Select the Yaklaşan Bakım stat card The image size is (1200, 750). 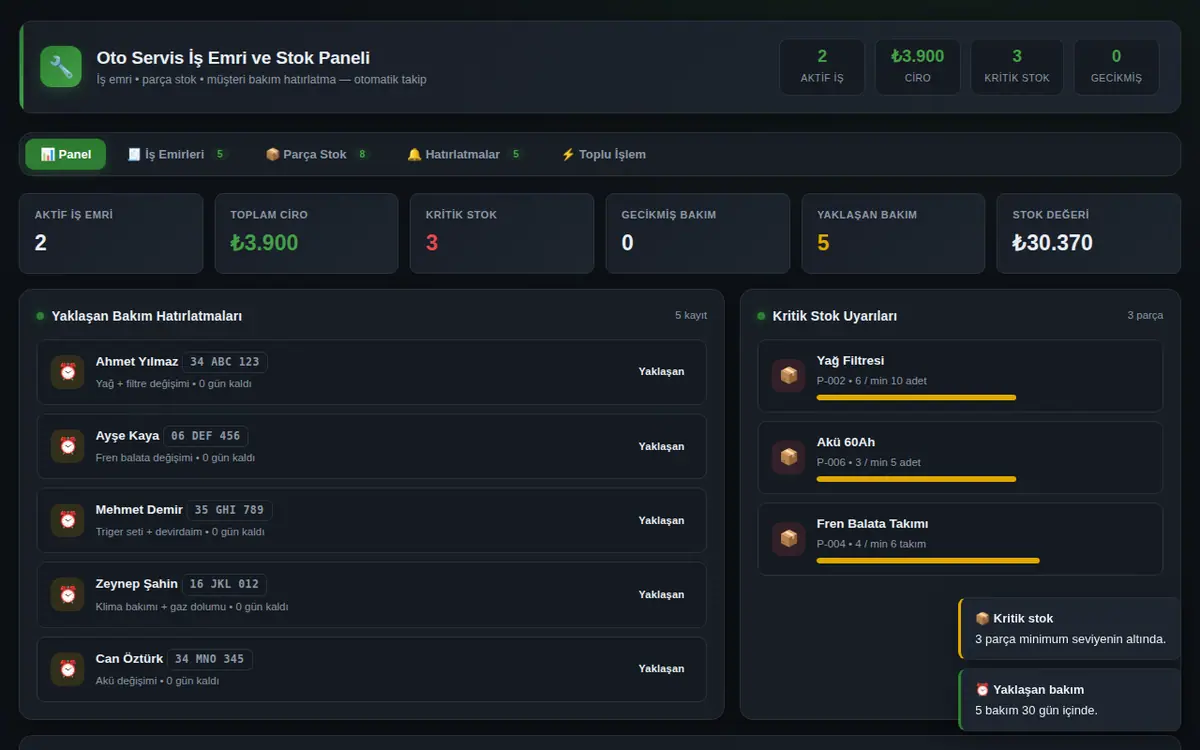click(893, 233)
